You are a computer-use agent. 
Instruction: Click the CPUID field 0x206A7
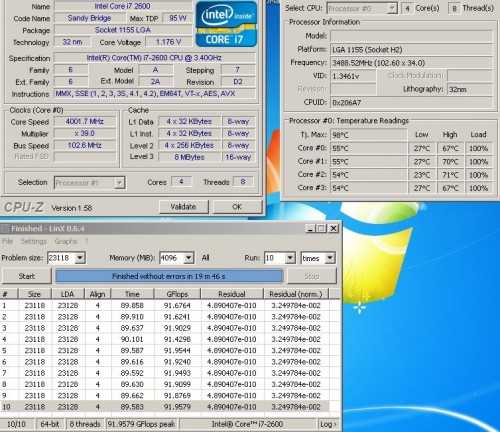[411, 103]
